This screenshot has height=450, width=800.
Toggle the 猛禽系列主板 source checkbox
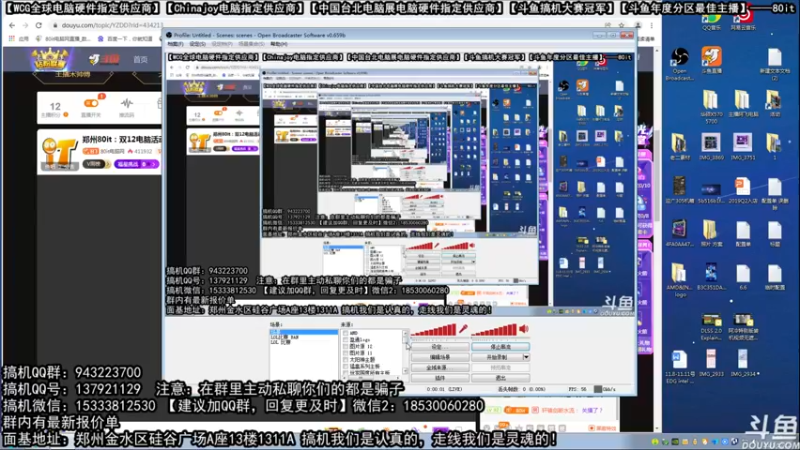(345, 366)
